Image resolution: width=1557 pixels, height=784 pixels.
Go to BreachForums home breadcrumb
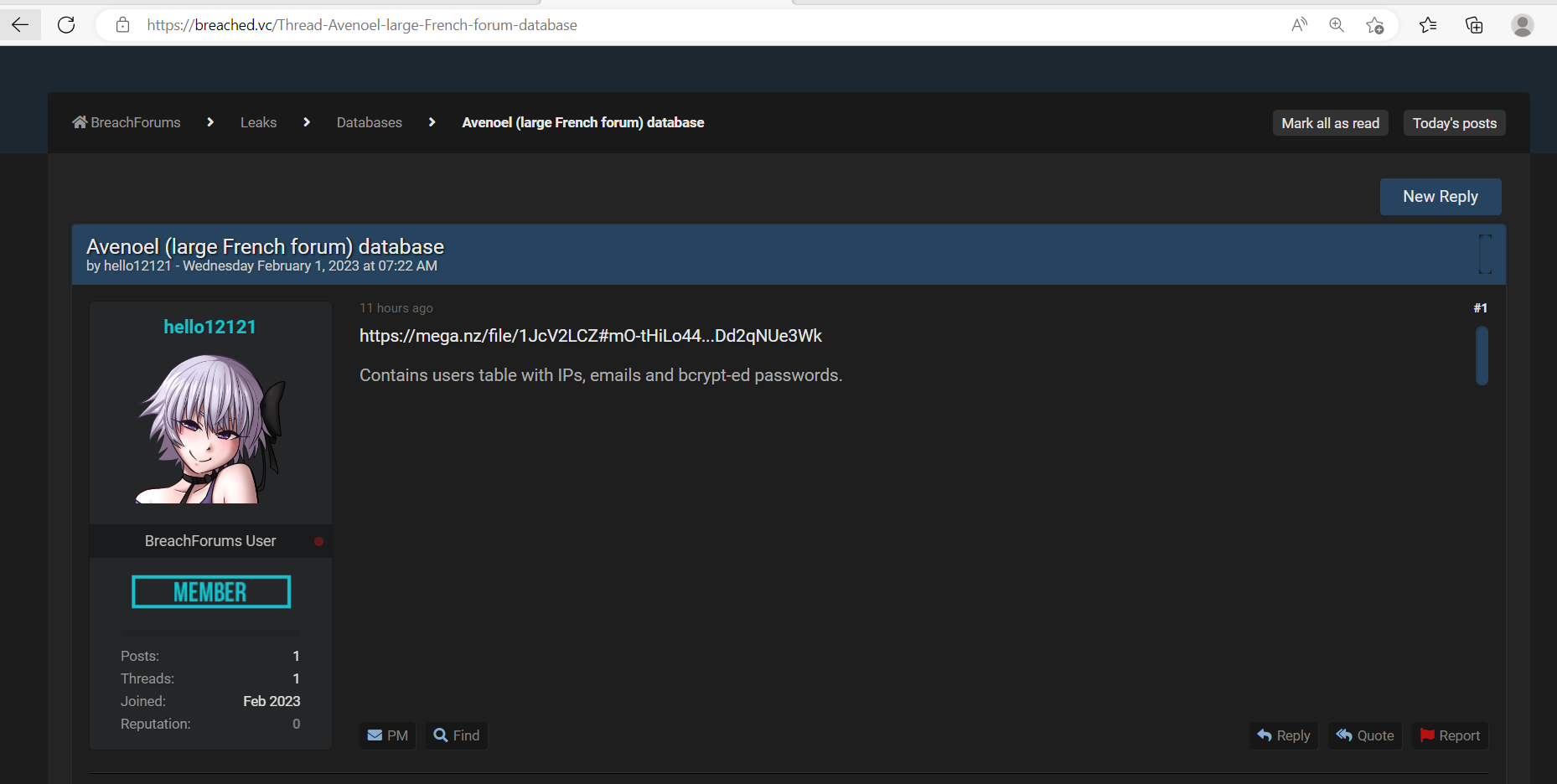click(127, 122)
